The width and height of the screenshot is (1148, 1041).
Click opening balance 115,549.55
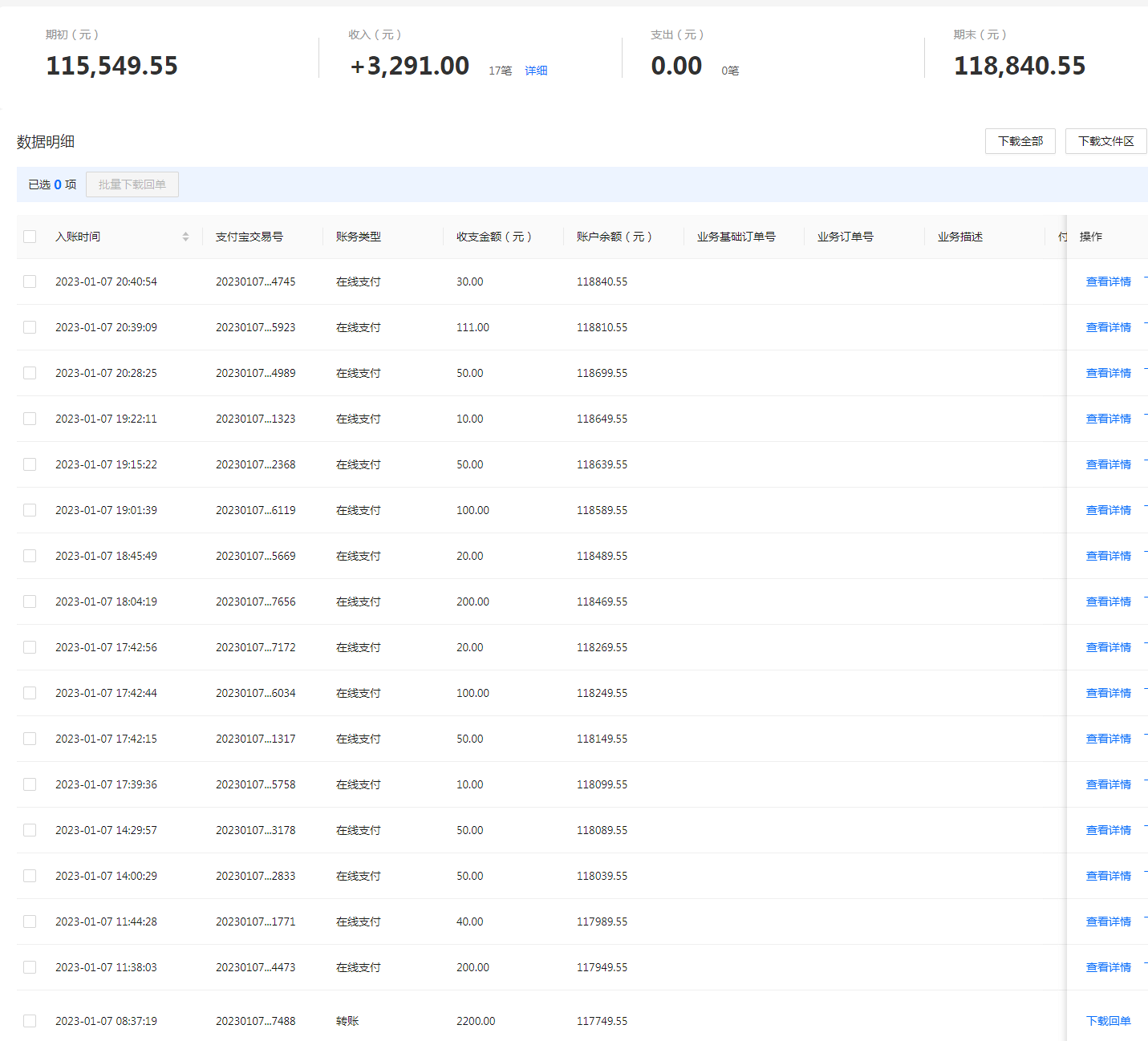click(112, 66)
